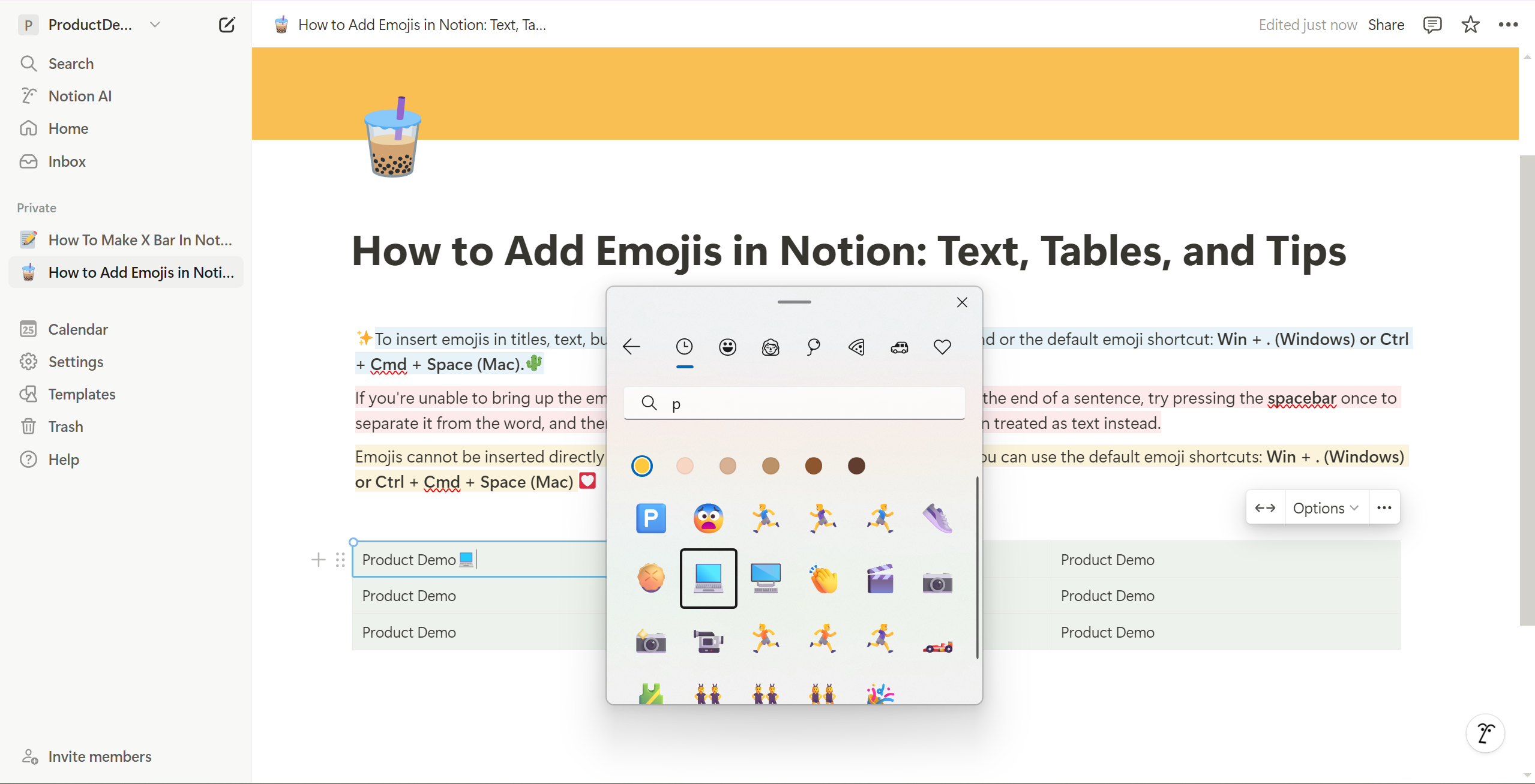Click the main page vertical scrollbar

pos(1527,390)
